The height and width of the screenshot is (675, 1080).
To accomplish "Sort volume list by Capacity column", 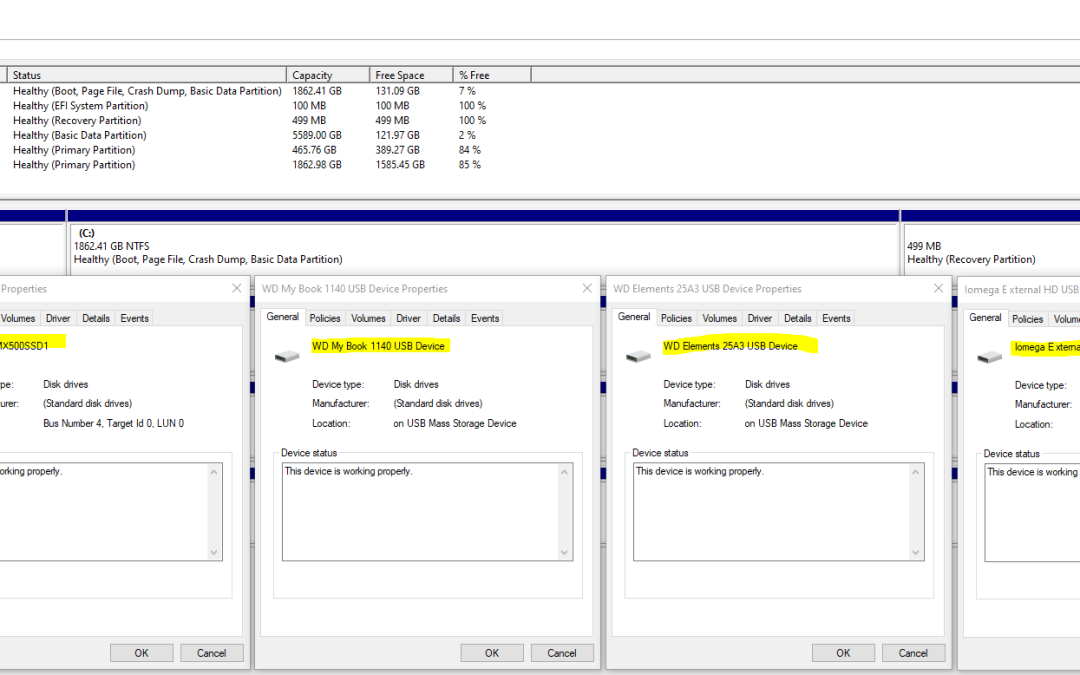I will point(328,75).
